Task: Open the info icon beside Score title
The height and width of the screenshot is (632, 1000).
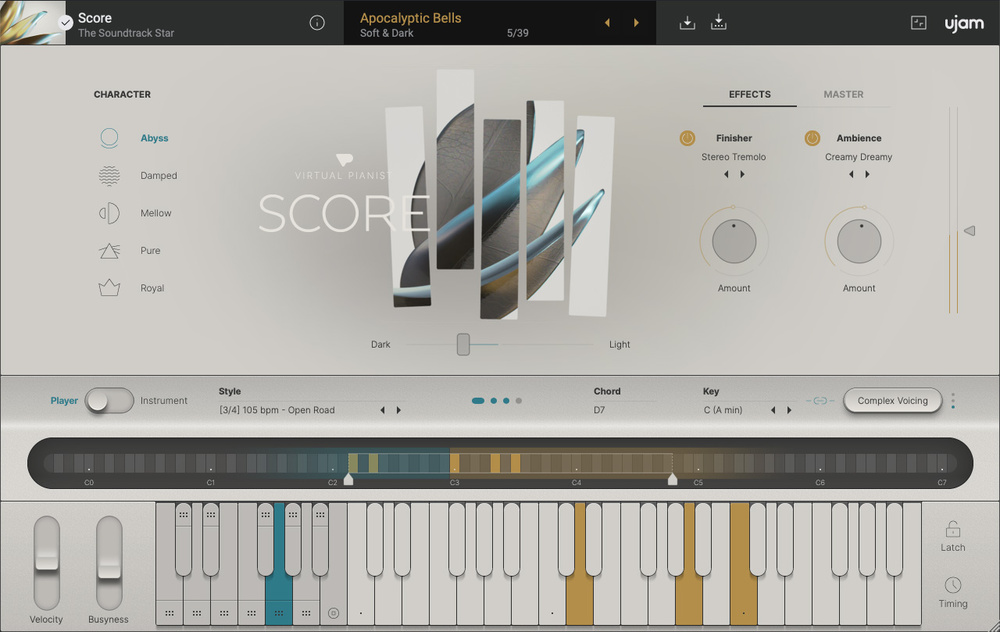Action: [317, 23]
